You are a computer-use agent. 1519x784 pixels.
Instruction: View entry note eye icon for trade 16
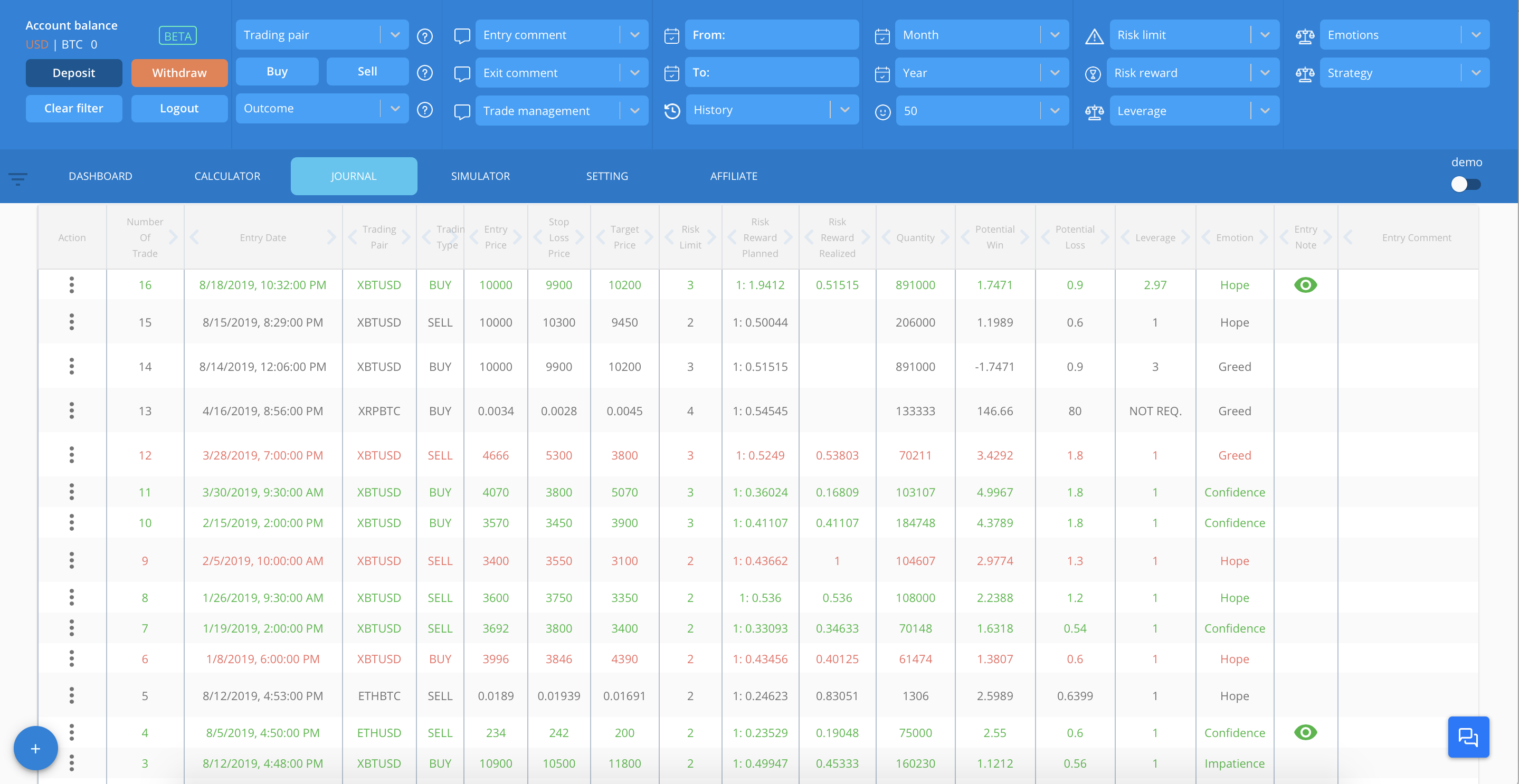[x=1306, y=285]
